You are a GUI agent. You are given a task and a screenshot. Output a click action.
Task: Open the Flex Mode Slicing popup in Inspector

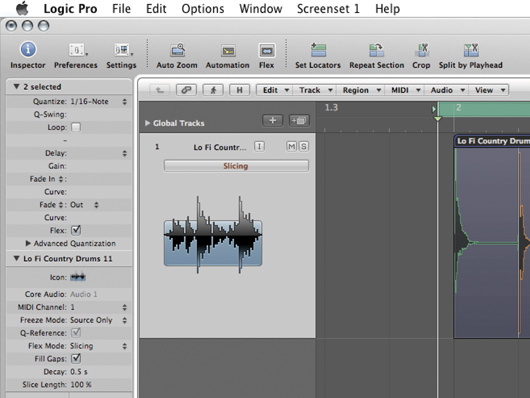98,346
